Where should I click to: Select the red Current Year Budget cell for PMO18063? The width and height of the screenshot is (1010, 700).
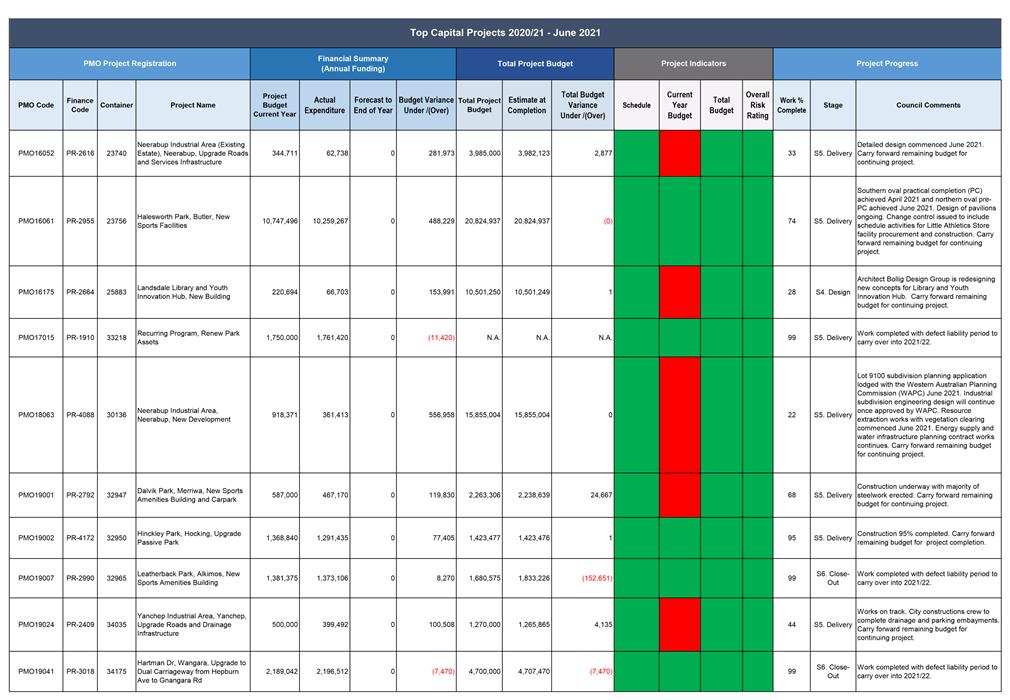click(680, 415)
